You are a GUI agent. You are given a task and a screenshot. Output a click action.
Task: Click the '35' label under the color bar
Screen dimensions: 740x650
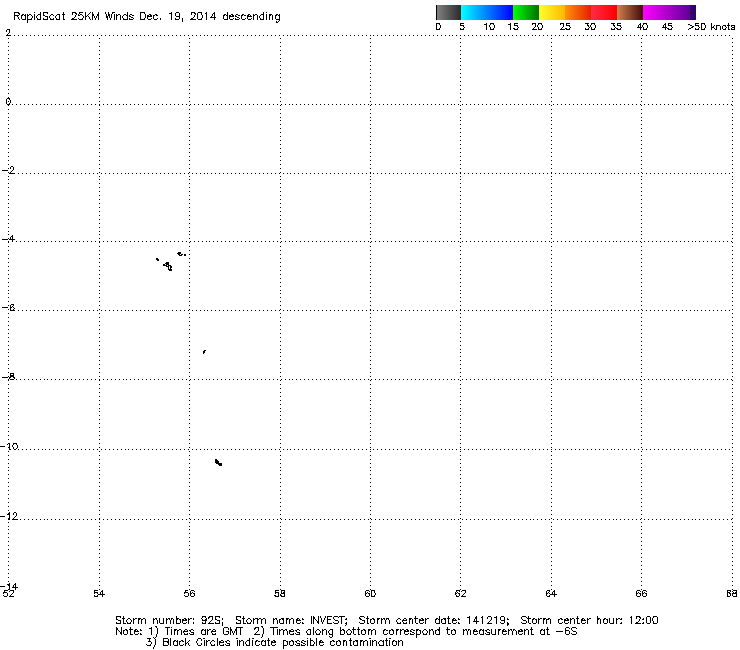point(616,27)
